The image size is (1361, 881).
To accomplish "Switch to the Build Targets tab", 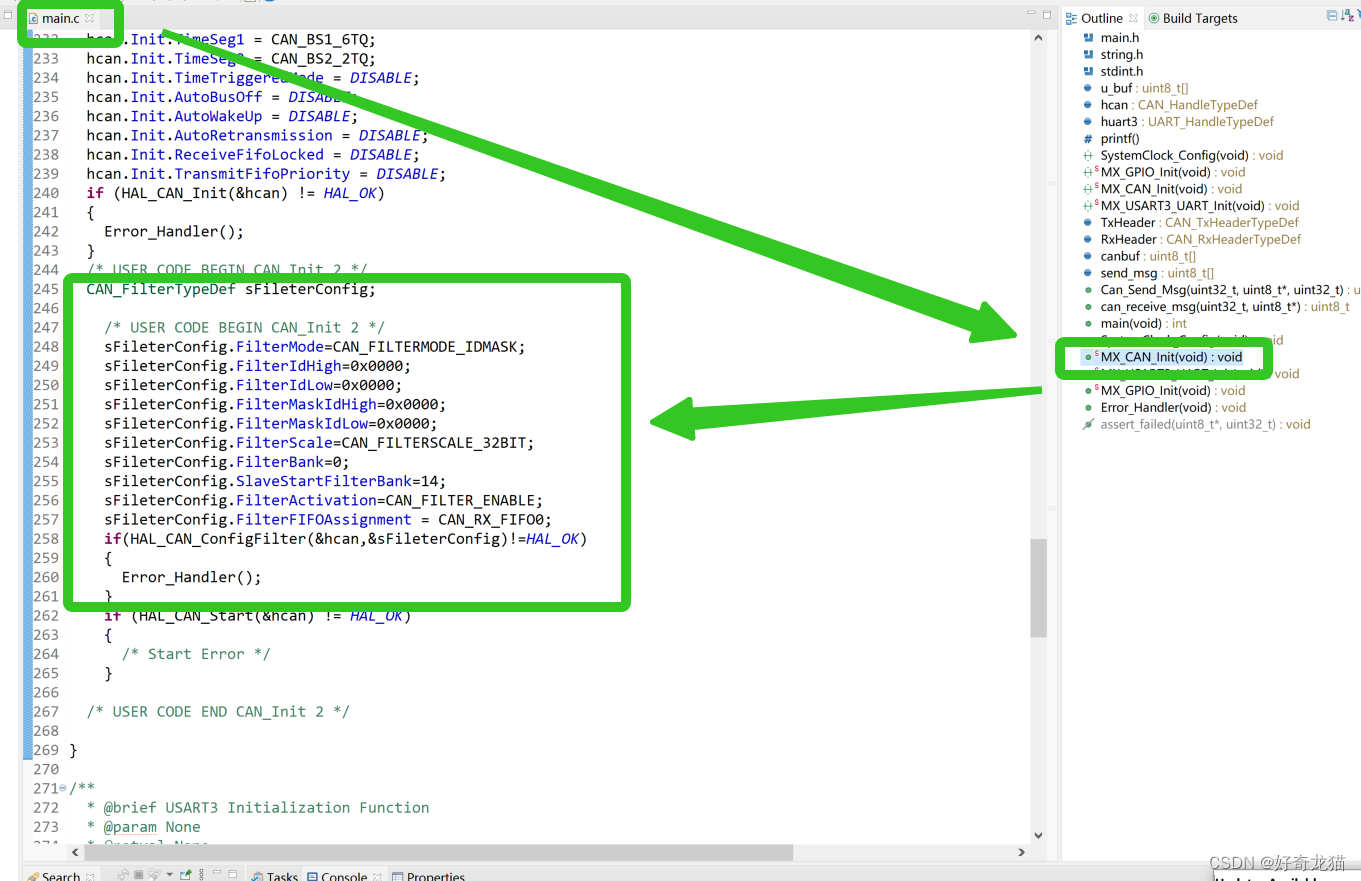I will point(1192,18).
